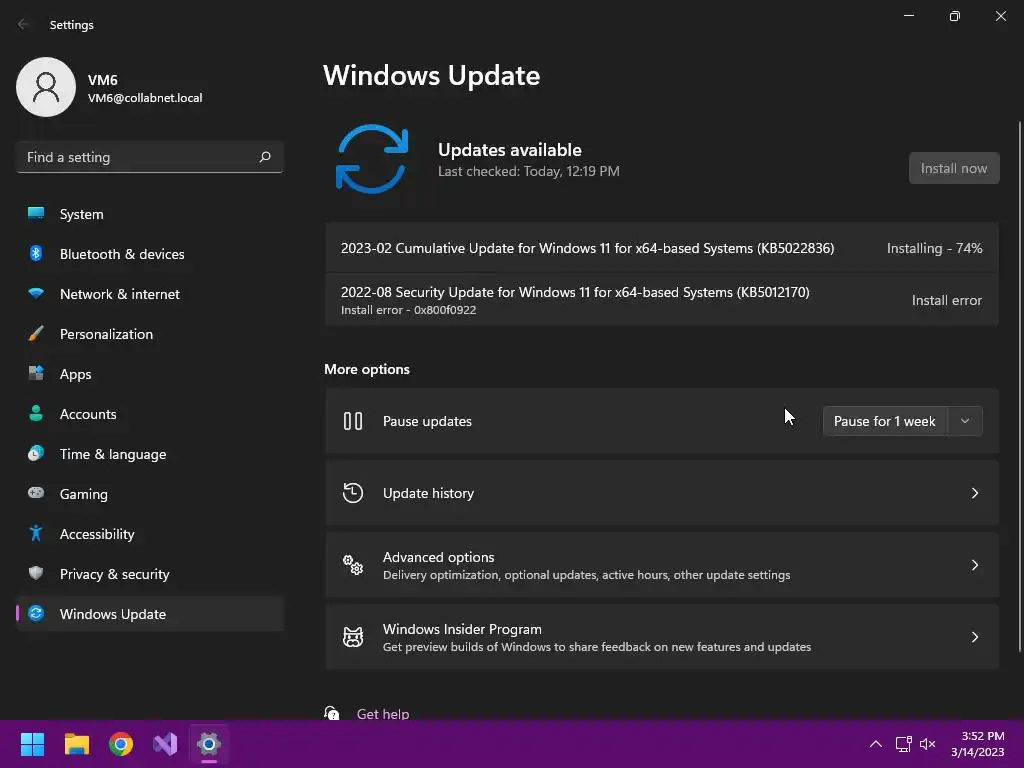Click the magnifier icon in search box
Viewport: 1024px width, 768px height.
coord(264,157)
